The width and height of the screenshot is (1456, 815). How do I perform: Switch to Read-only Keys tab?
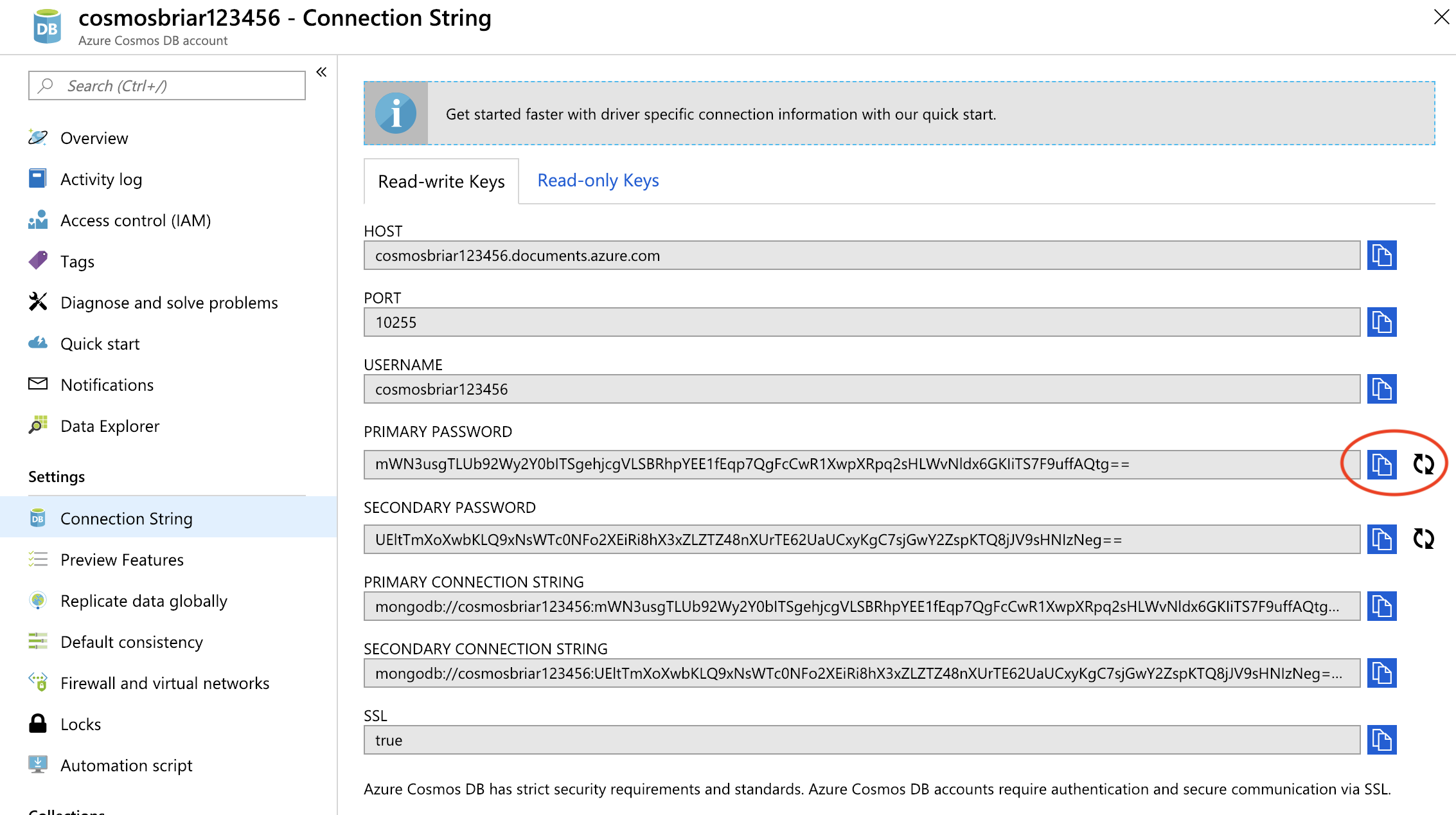[598, 181]
